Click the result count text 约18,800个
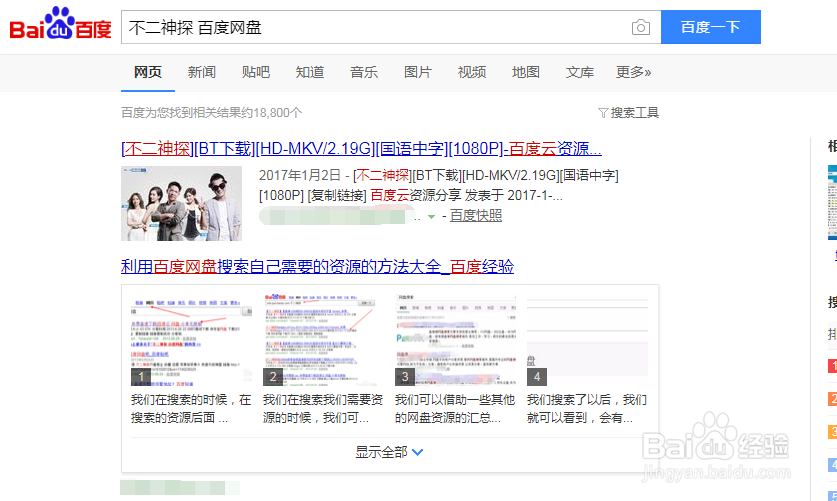This screenshot has height=501, width=837. (x=272, y=113)
